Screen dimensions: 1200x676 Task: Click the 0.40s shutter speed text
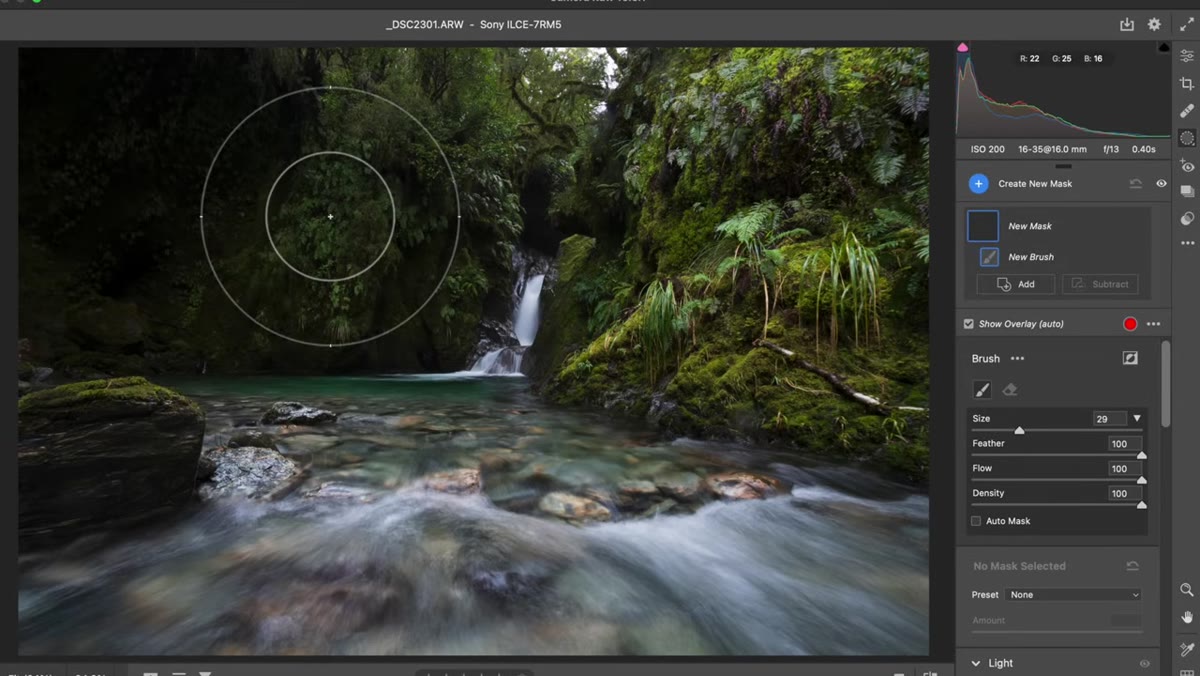(1144, 149)
